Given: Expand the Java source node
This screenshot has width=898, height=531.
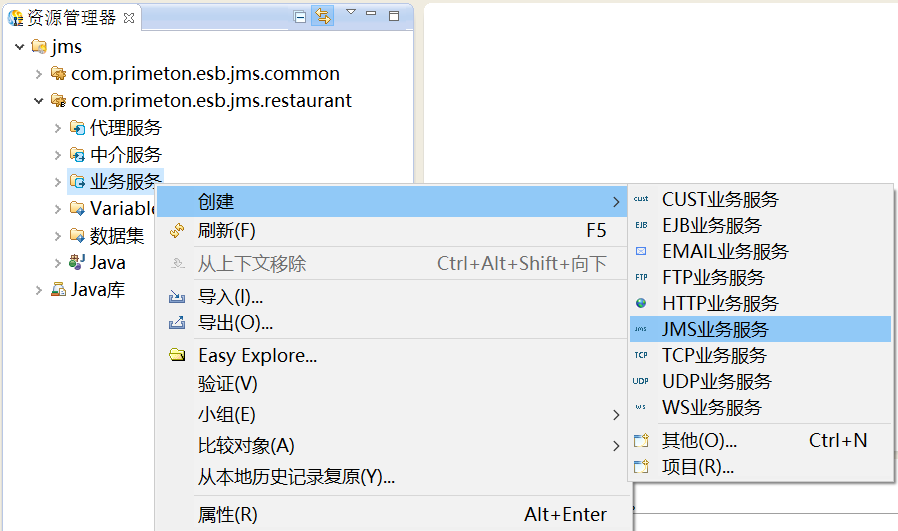Looking at the screenshot, I should 57,263.
